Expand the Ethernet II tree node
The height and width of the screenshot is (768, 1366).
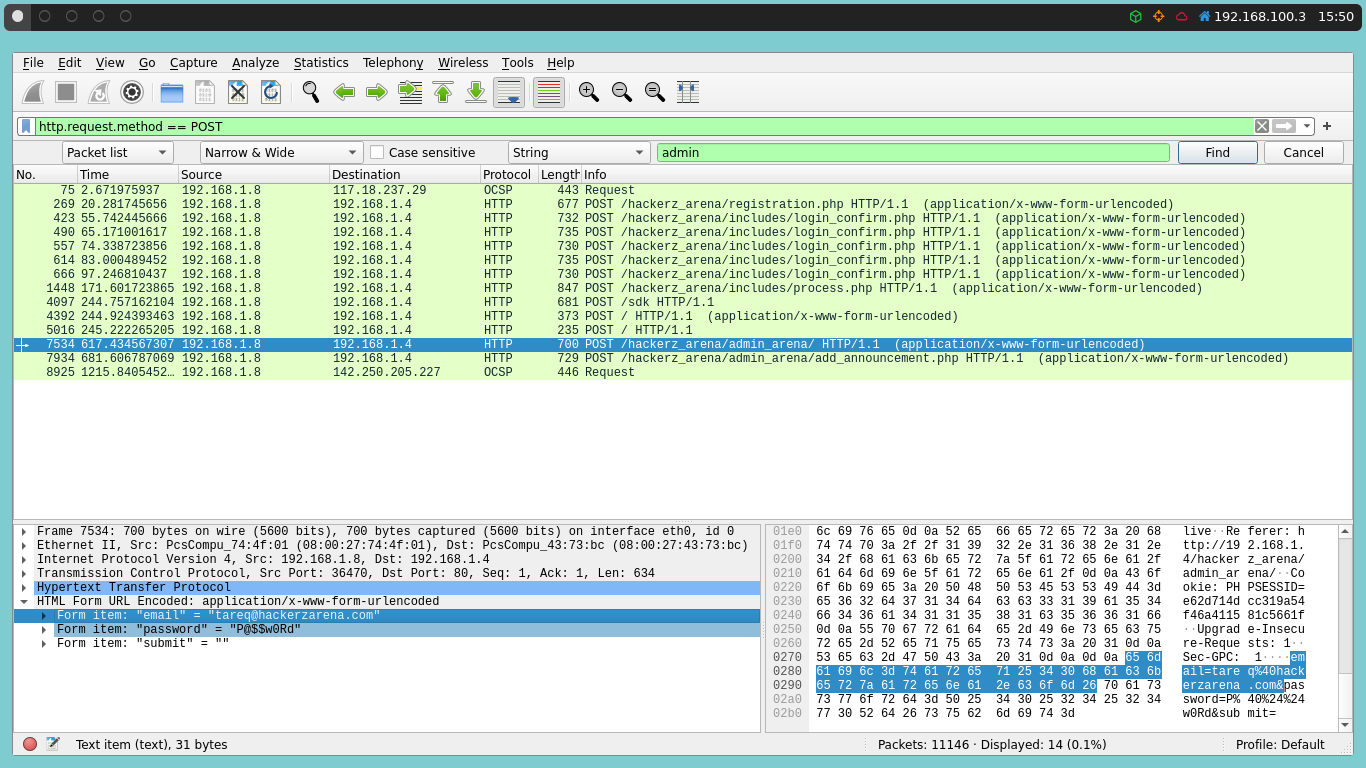[x=24, y=546]
